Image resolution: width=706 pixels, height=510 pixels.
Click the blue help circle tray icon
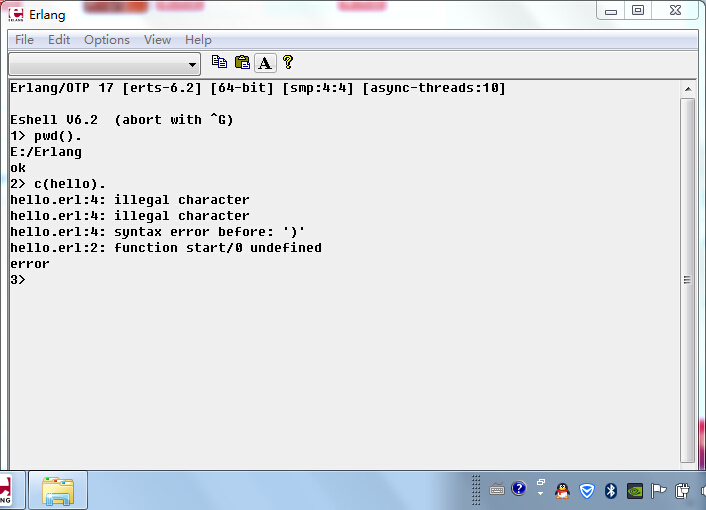(519, 488)
